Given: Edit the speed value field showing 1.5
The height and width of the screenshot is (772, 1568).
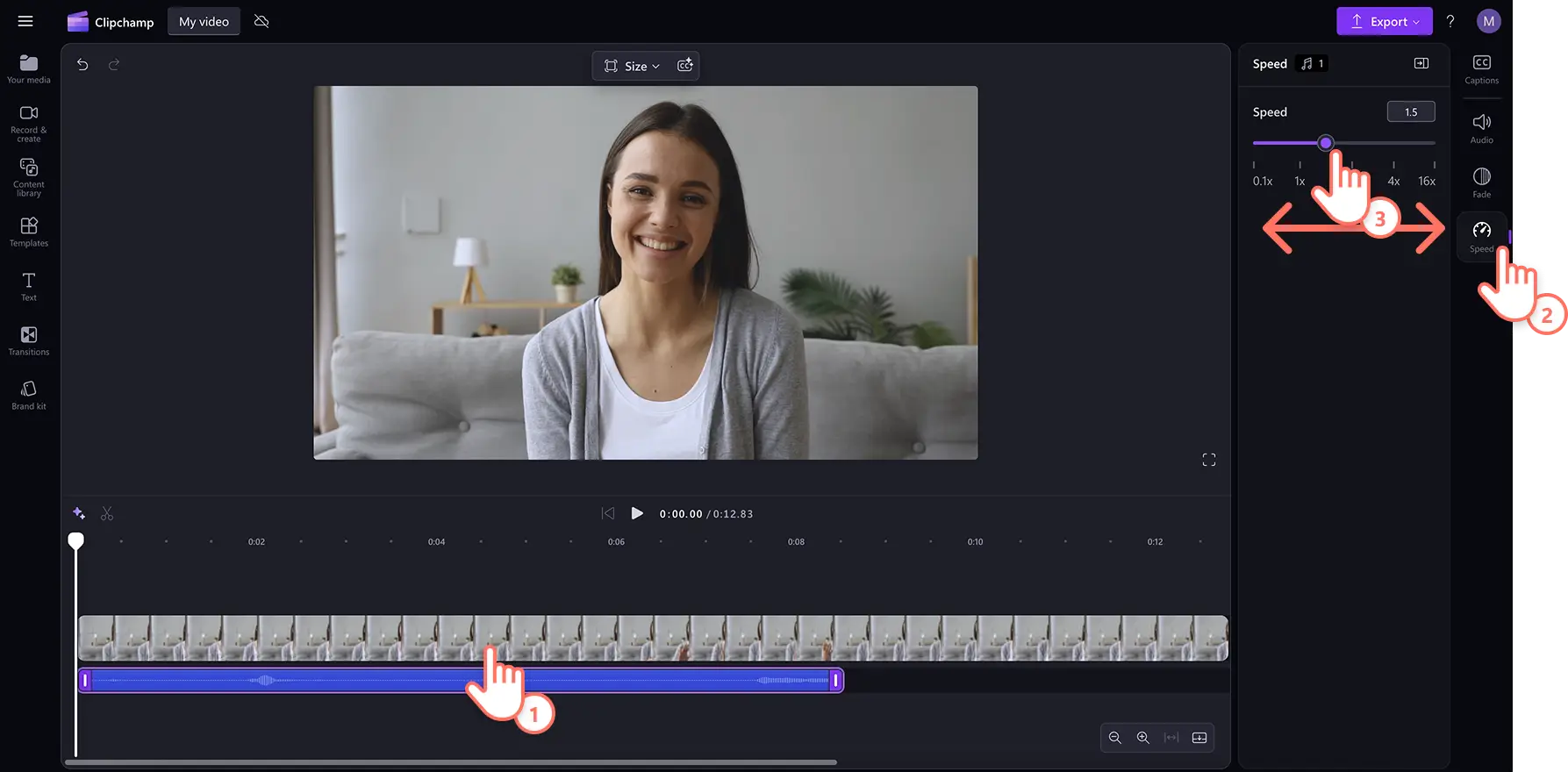Looking at the screenshot, I should click(1411, 112).
